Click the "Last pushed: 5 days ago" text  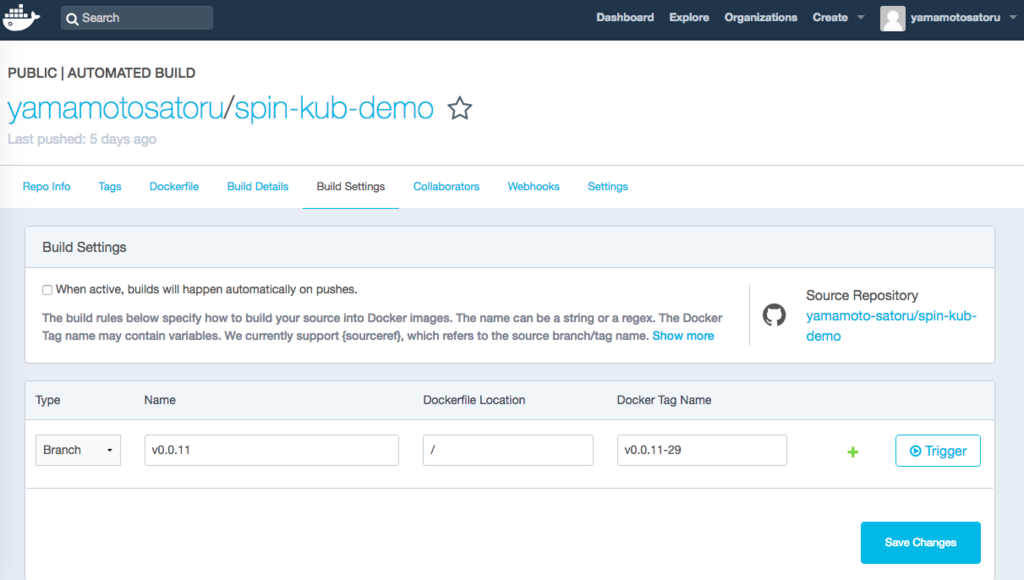82,139
